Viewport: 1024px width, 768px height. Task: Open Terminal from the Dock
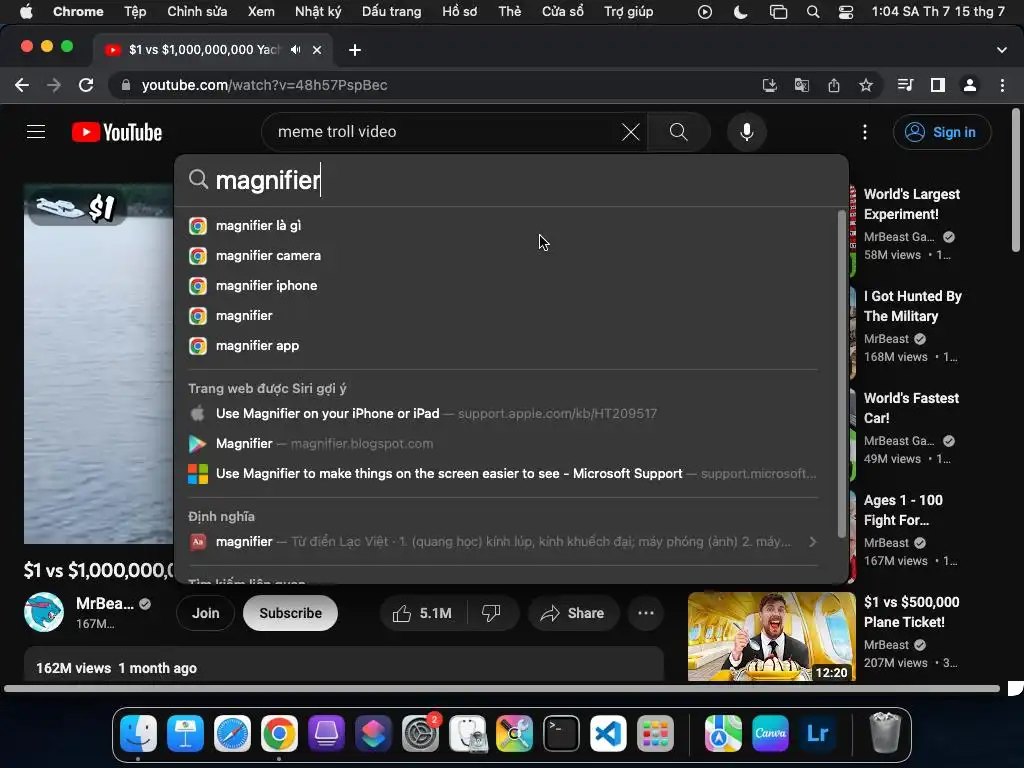[561, 733]
